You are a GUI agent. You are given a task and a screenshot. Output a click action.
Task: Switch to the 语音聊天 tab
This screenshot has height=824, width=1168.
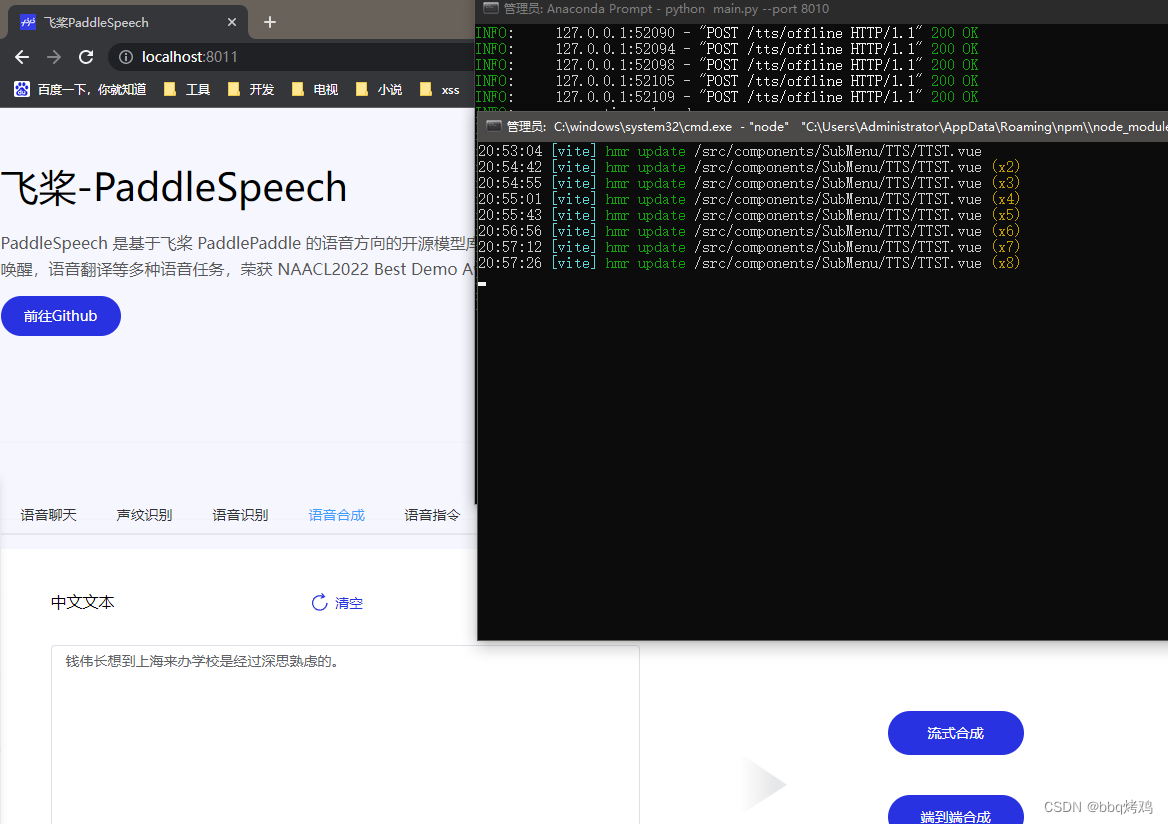[47, 515]
